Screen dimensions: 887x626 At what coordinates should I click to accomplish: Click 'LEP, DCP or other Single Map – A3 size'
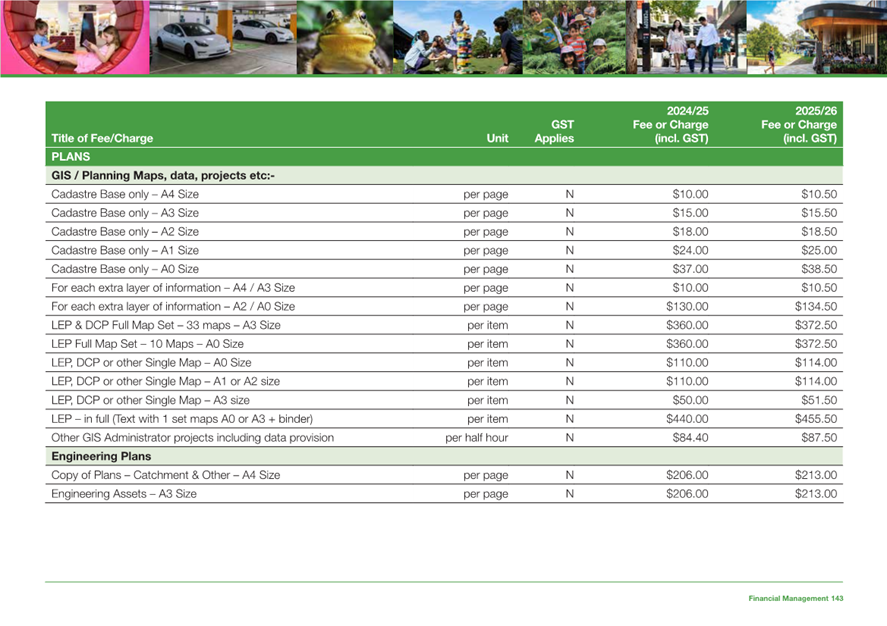tap(150, 400)
